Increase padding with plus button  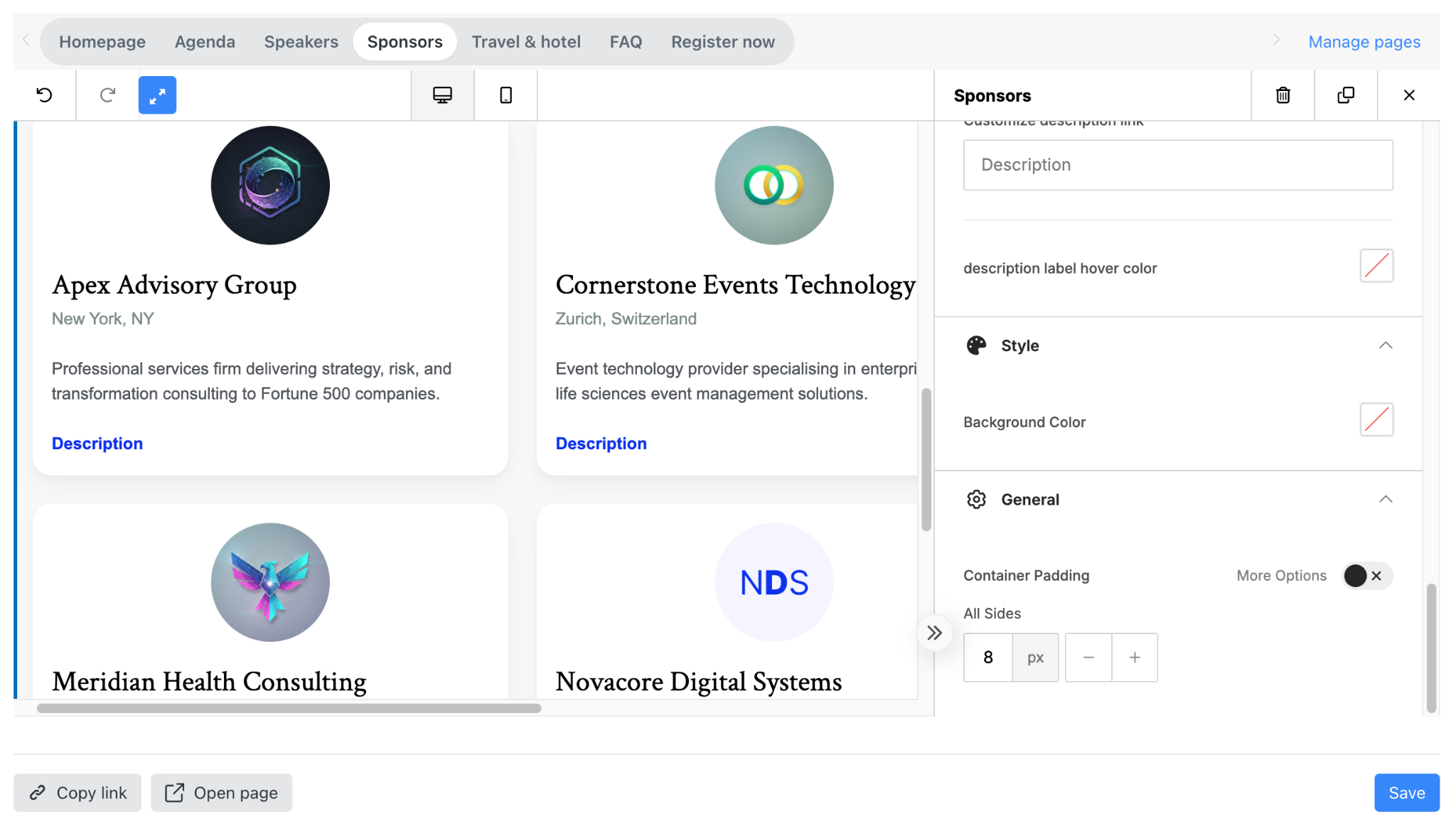(1135, 658)
